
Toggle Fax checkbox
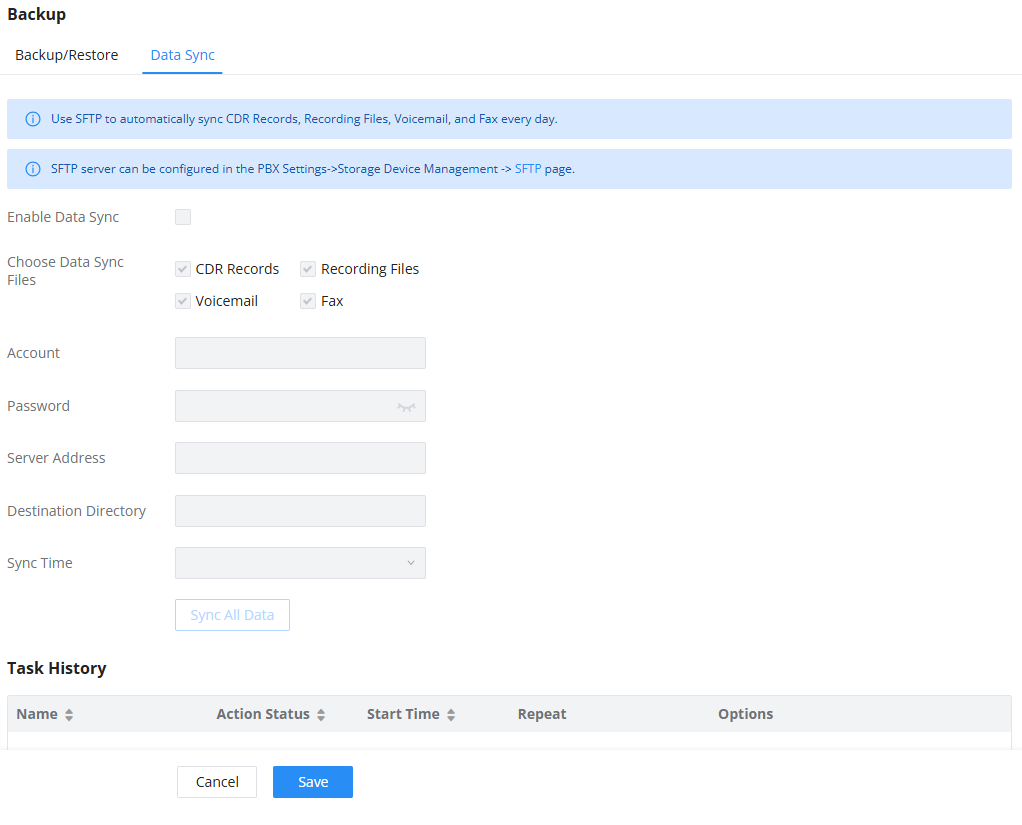tap(308, 301)
